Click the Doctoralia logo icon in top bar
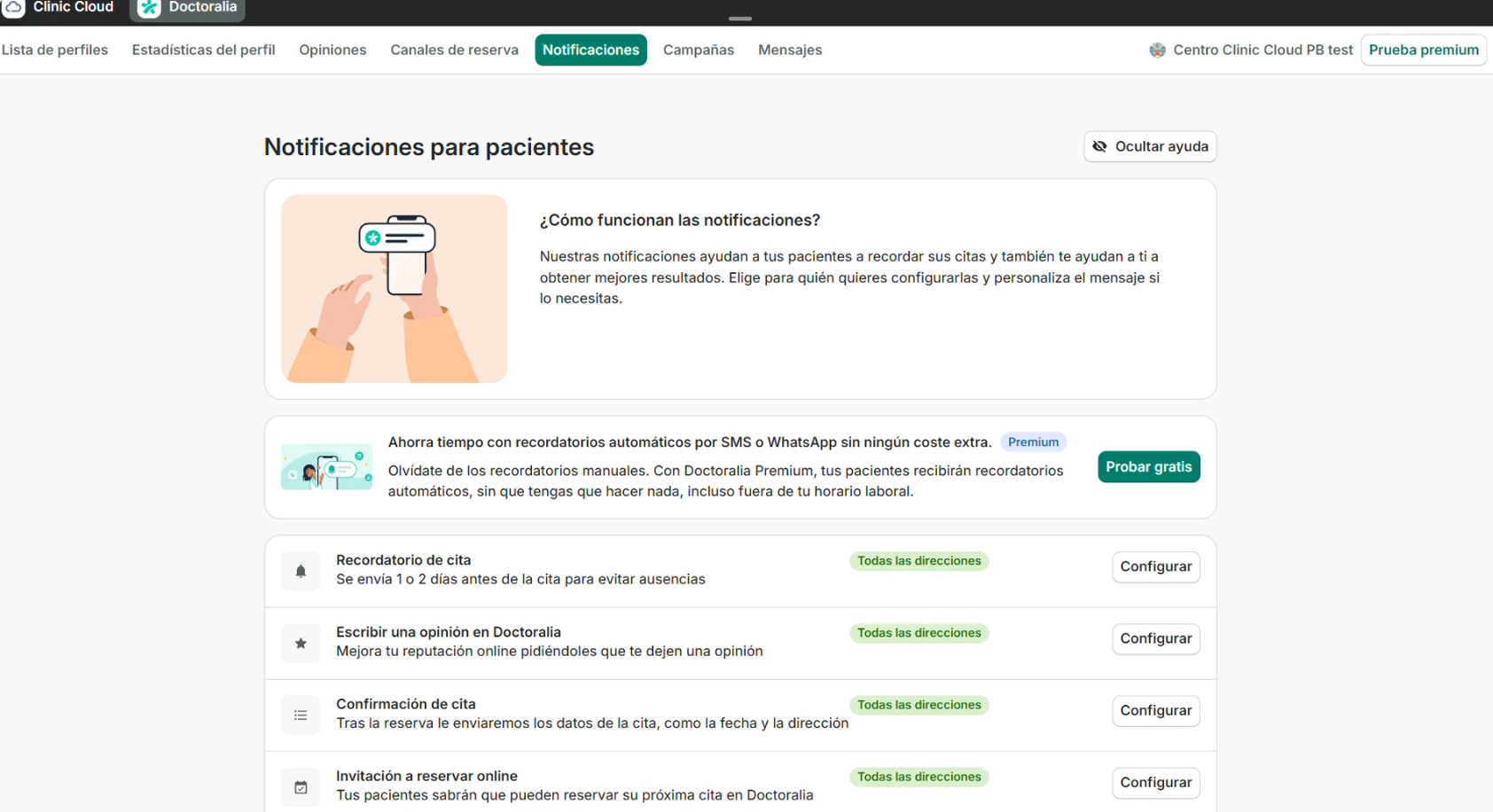Image resolution: width=1493 pixels, height=812 pixels. click(x=150, y=8)
